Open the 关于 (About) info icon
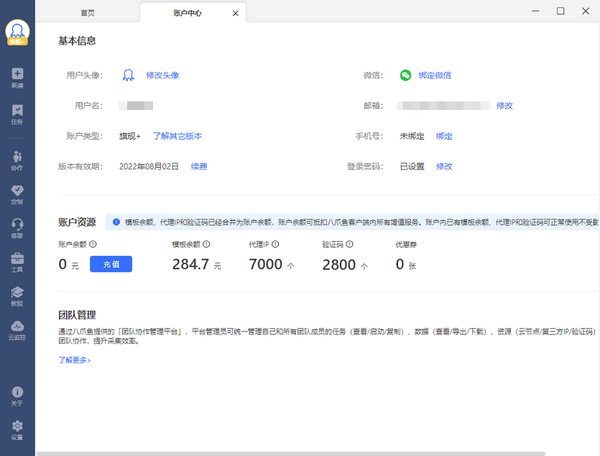The width and height of the screenshot is (600, 456). [17, 396]
